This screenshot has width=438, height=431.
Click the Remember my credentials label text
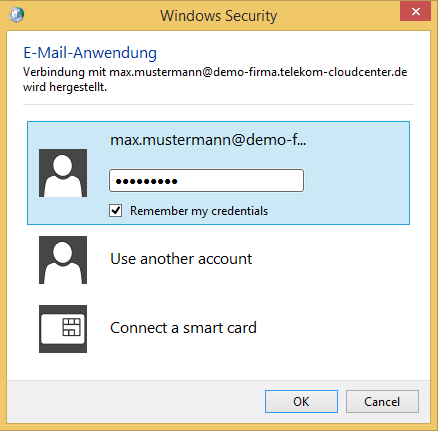199,211
